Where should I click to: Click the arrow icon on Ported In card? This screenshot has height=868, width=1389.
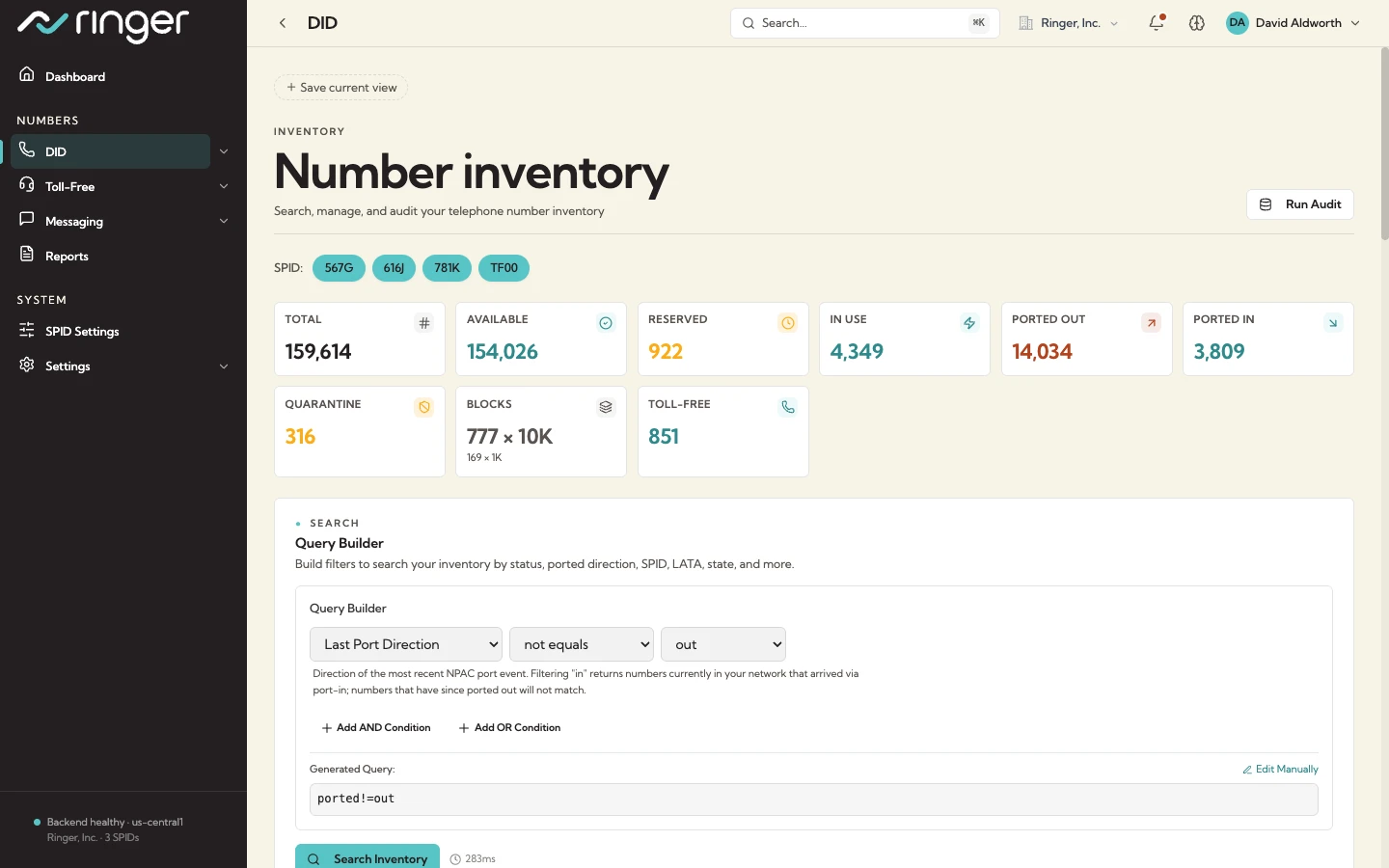tap(1333, 323)
